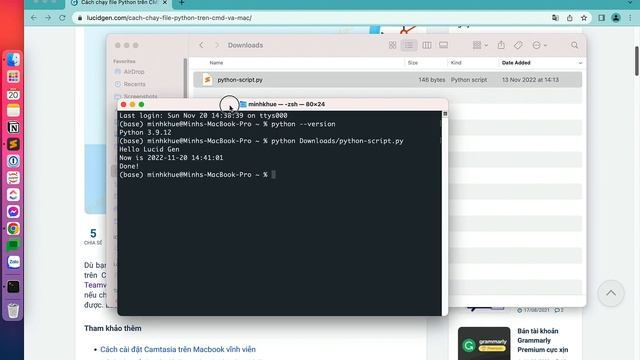The height and width of the screenshot is (360, 640).
Task: Open Chrome profile avatar
Action: click(616, 18)
